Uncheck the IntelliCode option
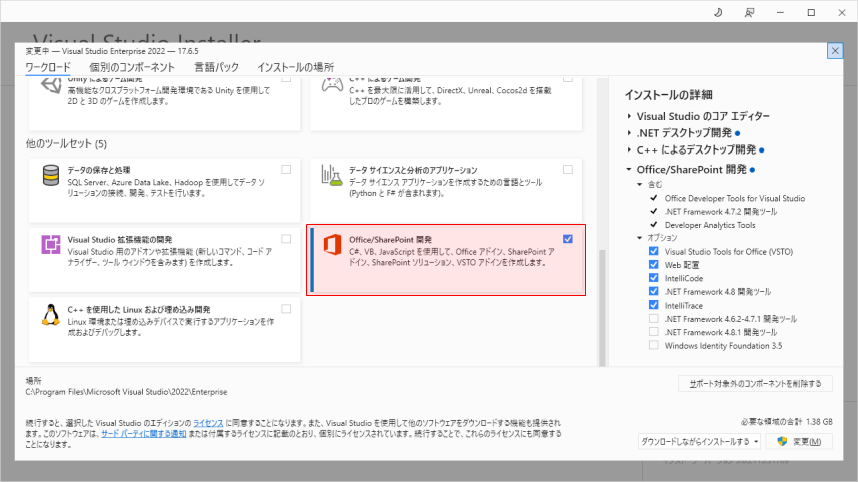The height and width of the screenshot is (482, 858). (653, 278)
